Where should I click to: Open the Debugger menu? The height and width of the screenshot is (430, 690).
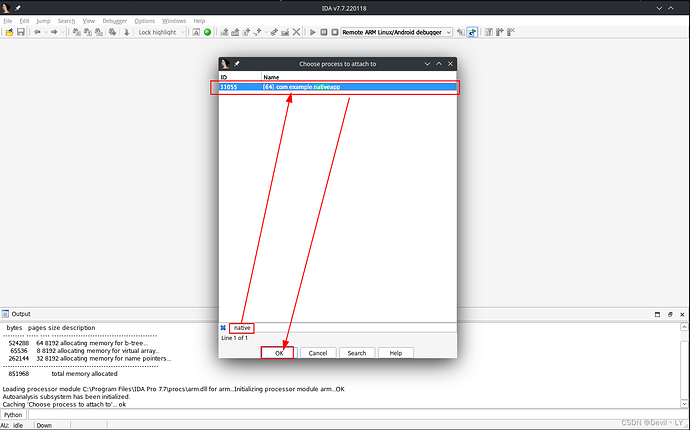pos(114,21)
